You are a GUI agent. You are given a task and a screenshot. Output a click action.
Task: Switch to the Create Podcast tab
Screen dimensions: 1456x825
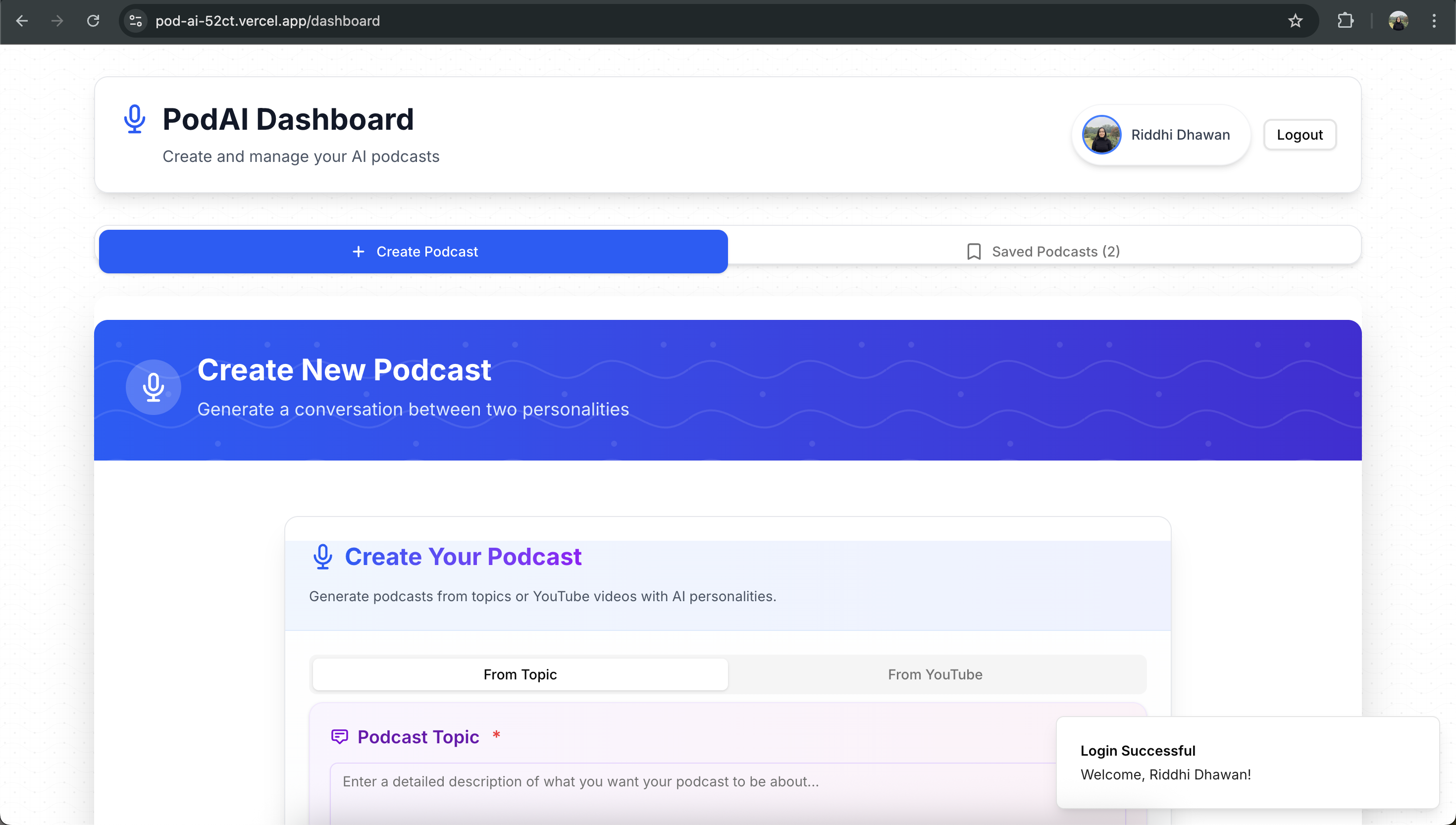pyautogui.click(x=413, y=252)
